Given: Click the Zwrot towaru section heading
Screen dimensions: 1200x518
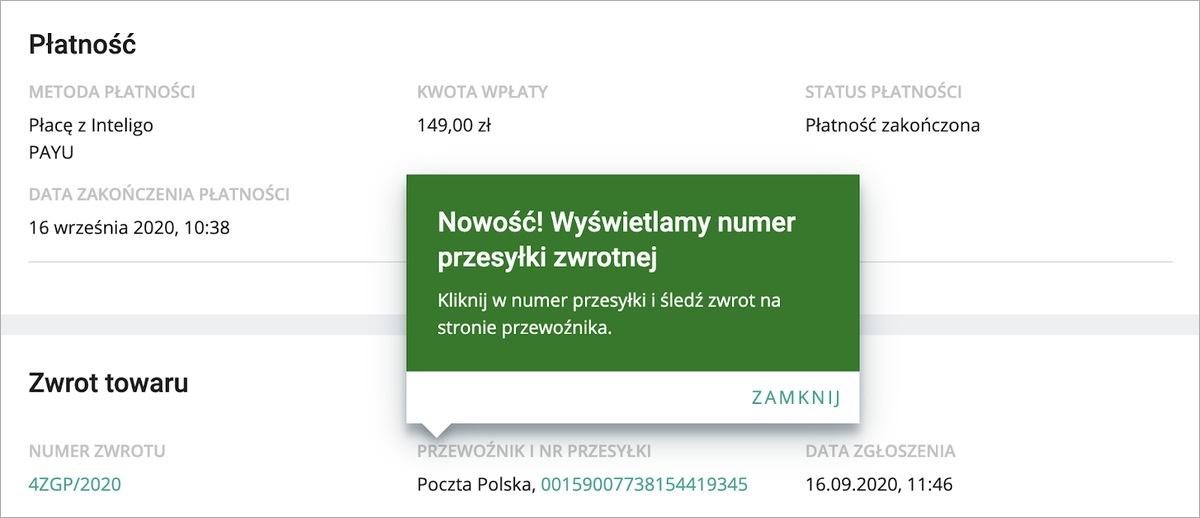Looking at the screenshot, I should (x=108, y=382).
